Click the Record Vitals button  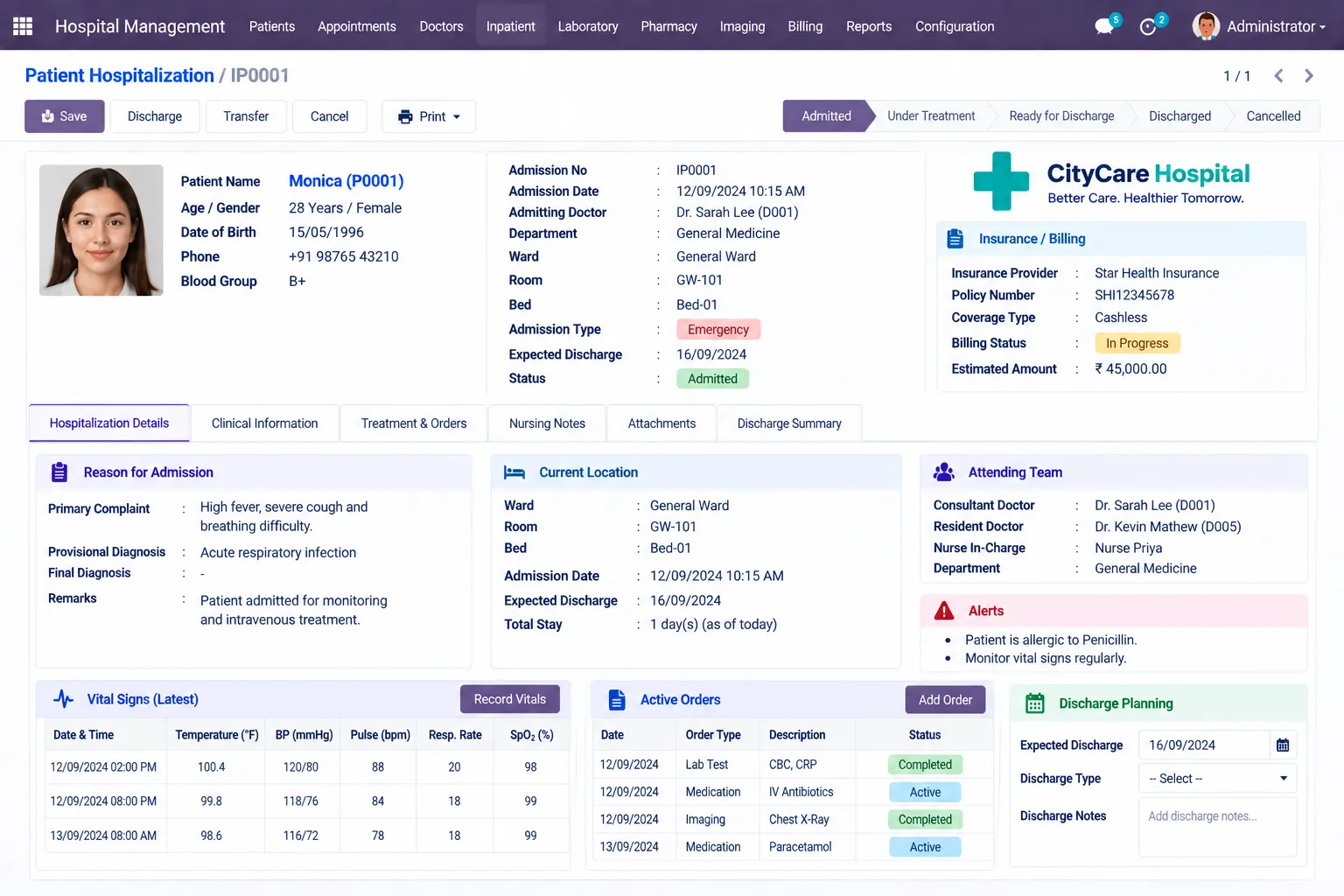pos(510,699)
